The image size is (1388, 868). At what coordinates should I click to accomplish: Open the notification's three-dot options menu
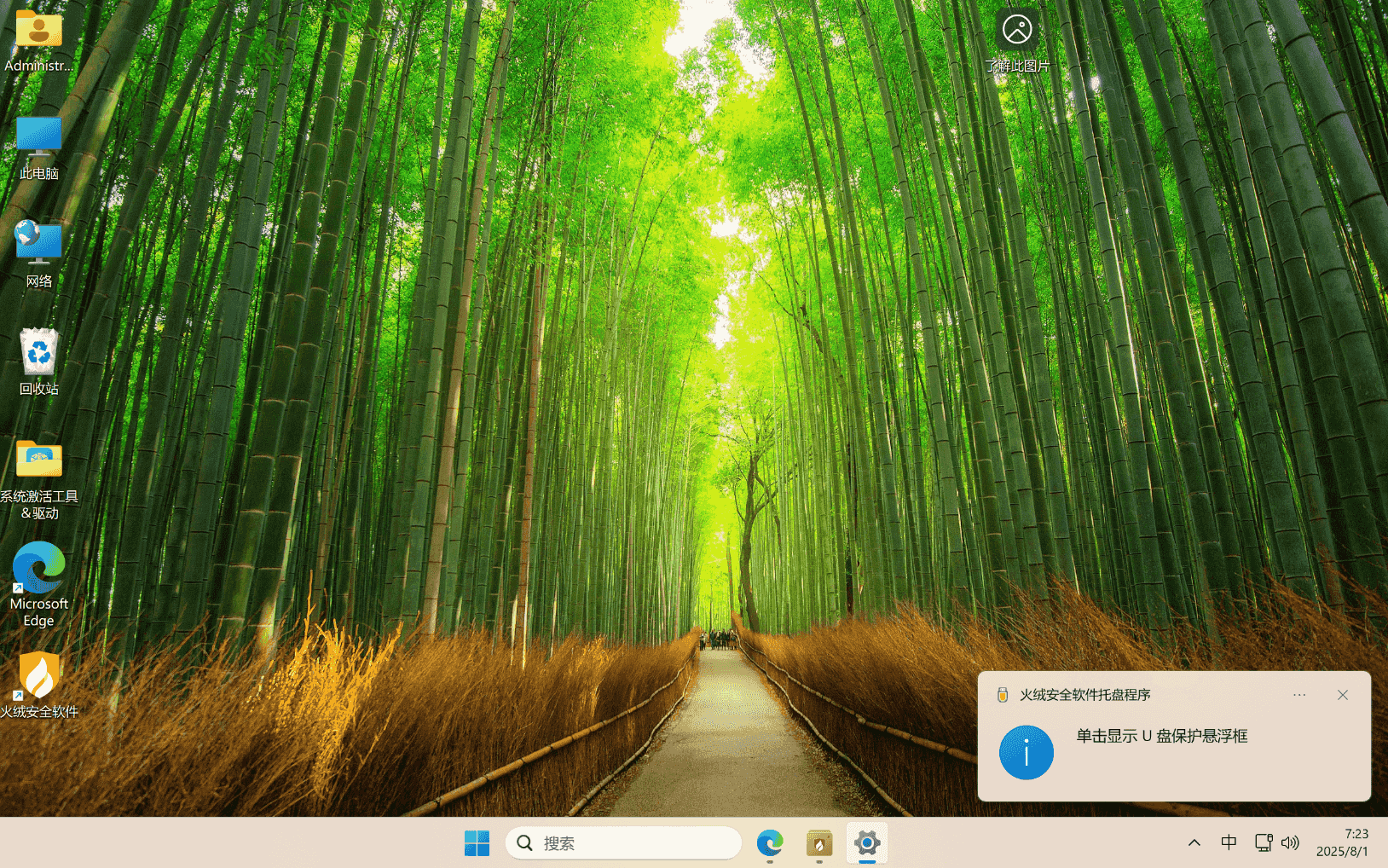pyautogui.click(x=1299, y=695)
